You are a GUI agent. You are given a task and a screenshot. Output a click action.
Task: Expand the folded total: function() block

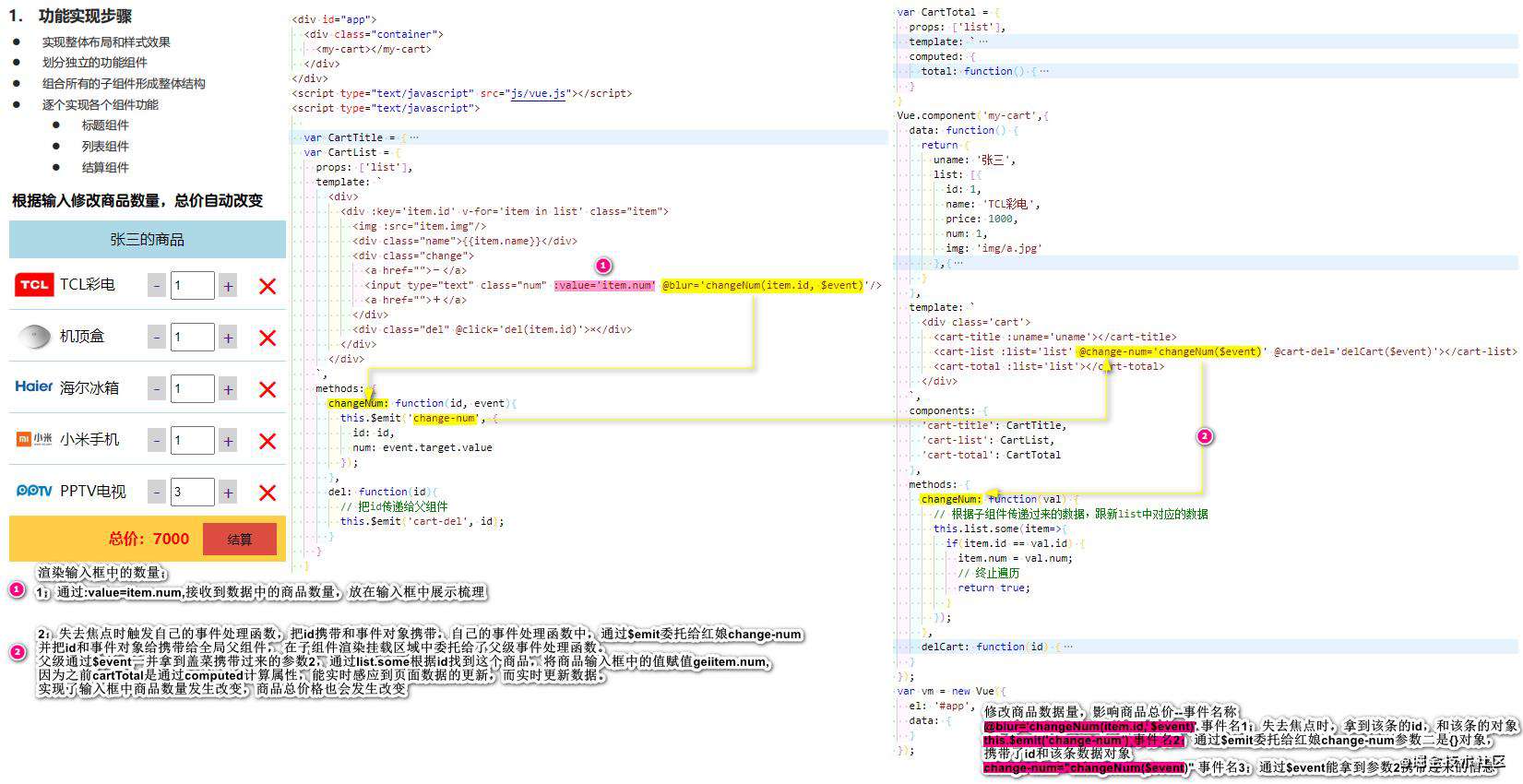click(x=1043, y=71)
